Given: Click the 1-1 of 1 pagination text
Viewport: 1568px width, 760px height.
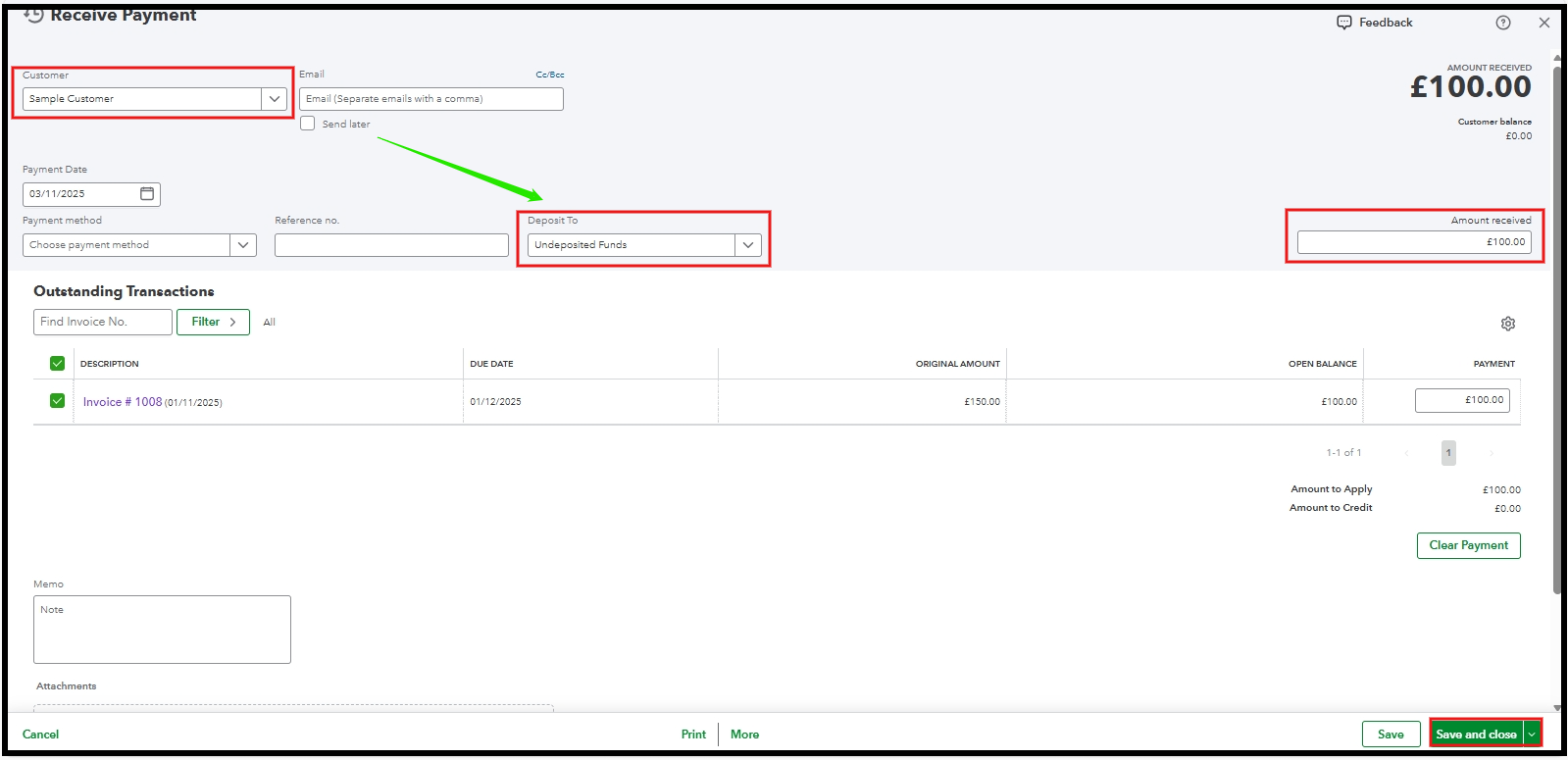Looking at the screenshot, I should coord(1343,453).
